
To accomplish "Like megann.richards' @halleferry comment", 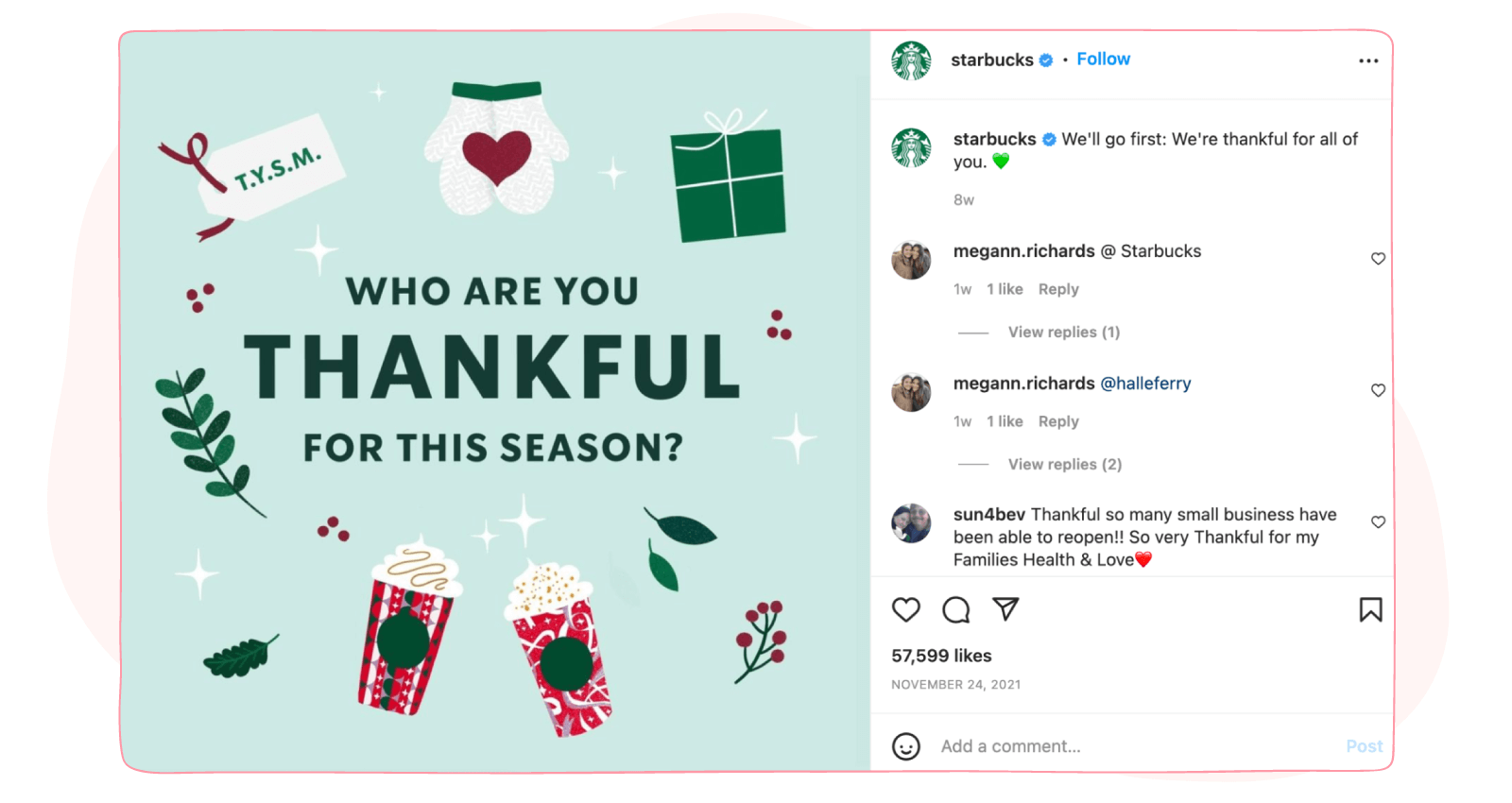I will click(x=1378, y=390).
